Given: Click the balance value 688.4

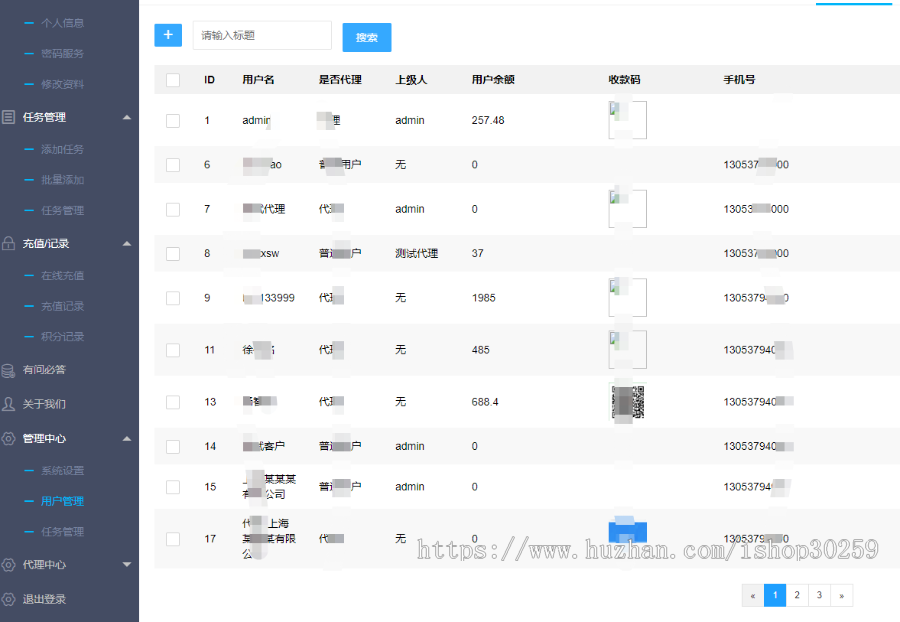Looking at the screenshot, I should click(485, 402).
